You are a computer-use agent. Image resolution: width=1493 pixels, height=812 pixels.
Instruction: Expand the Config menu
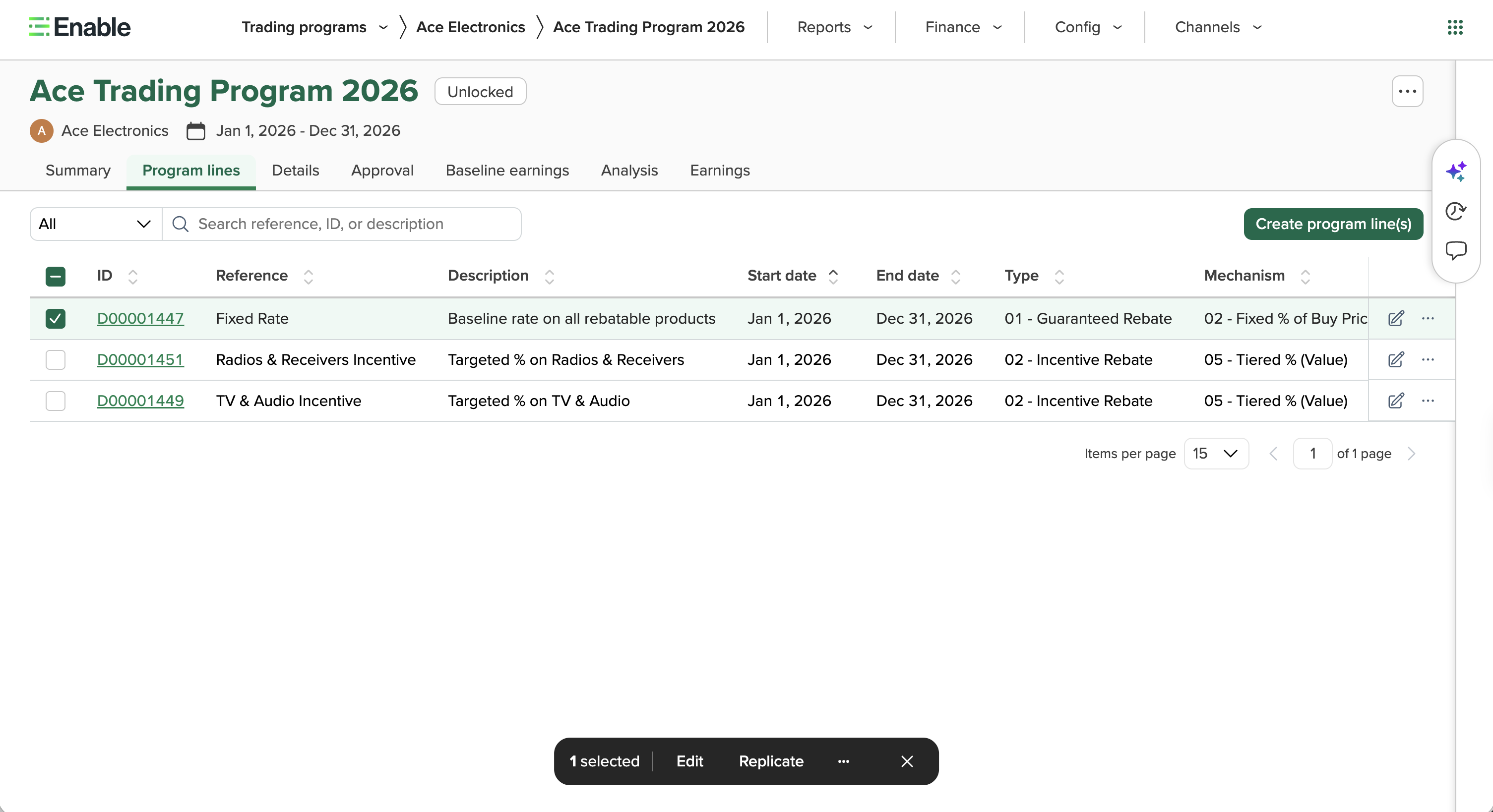[x=1088, y=27]
